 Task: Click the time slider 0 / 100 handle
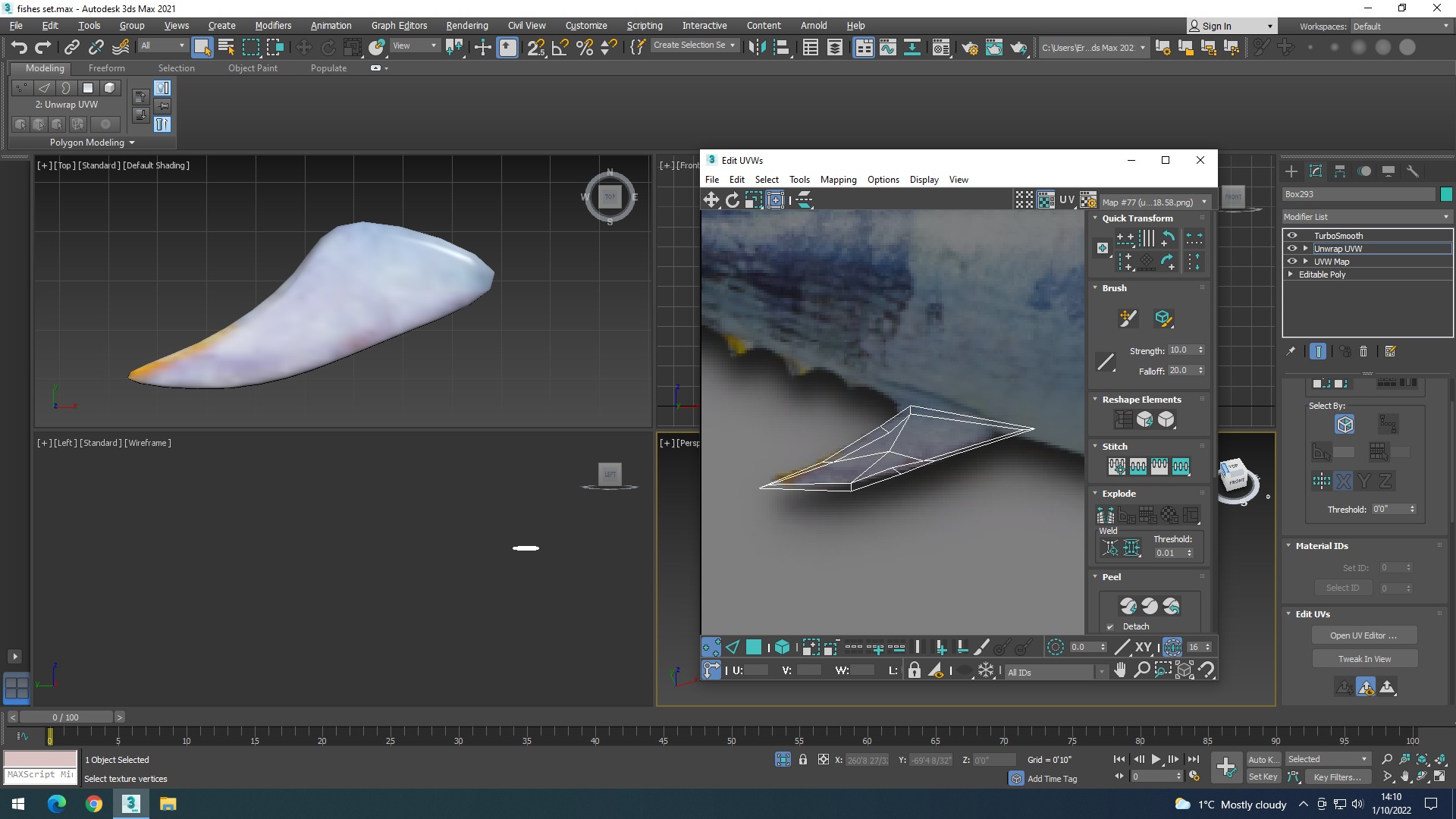[66, 717]
